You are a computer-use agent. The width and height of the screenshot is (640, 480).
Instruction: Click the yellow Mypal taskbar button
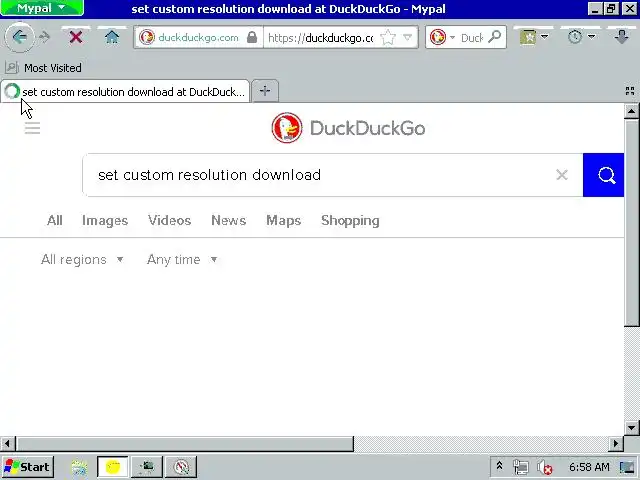pos(113,467)
